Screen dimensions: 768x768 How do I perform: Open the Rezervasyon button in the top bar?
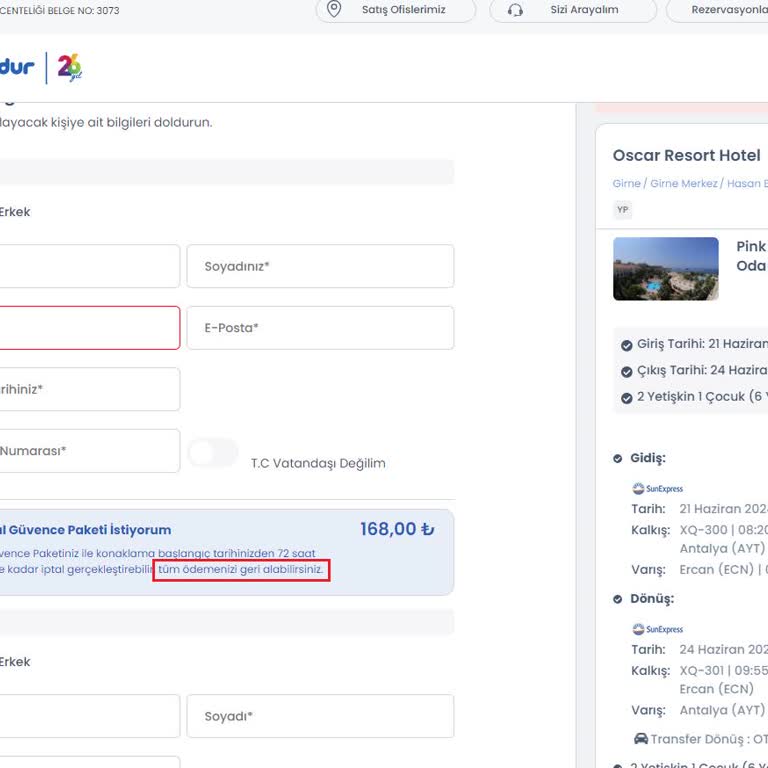click(x=727, y=10)
